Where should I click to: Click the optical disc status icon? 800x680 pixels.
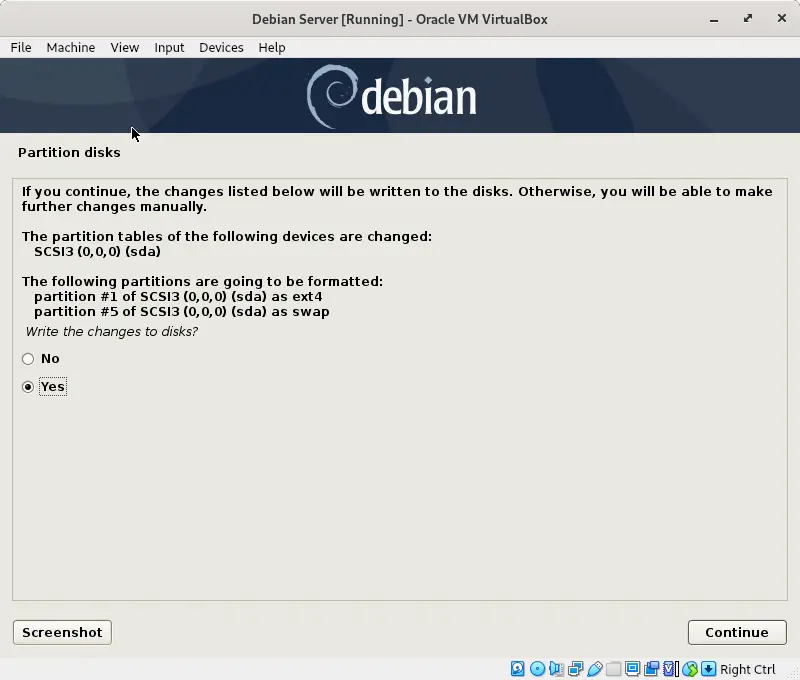point(537,668)
